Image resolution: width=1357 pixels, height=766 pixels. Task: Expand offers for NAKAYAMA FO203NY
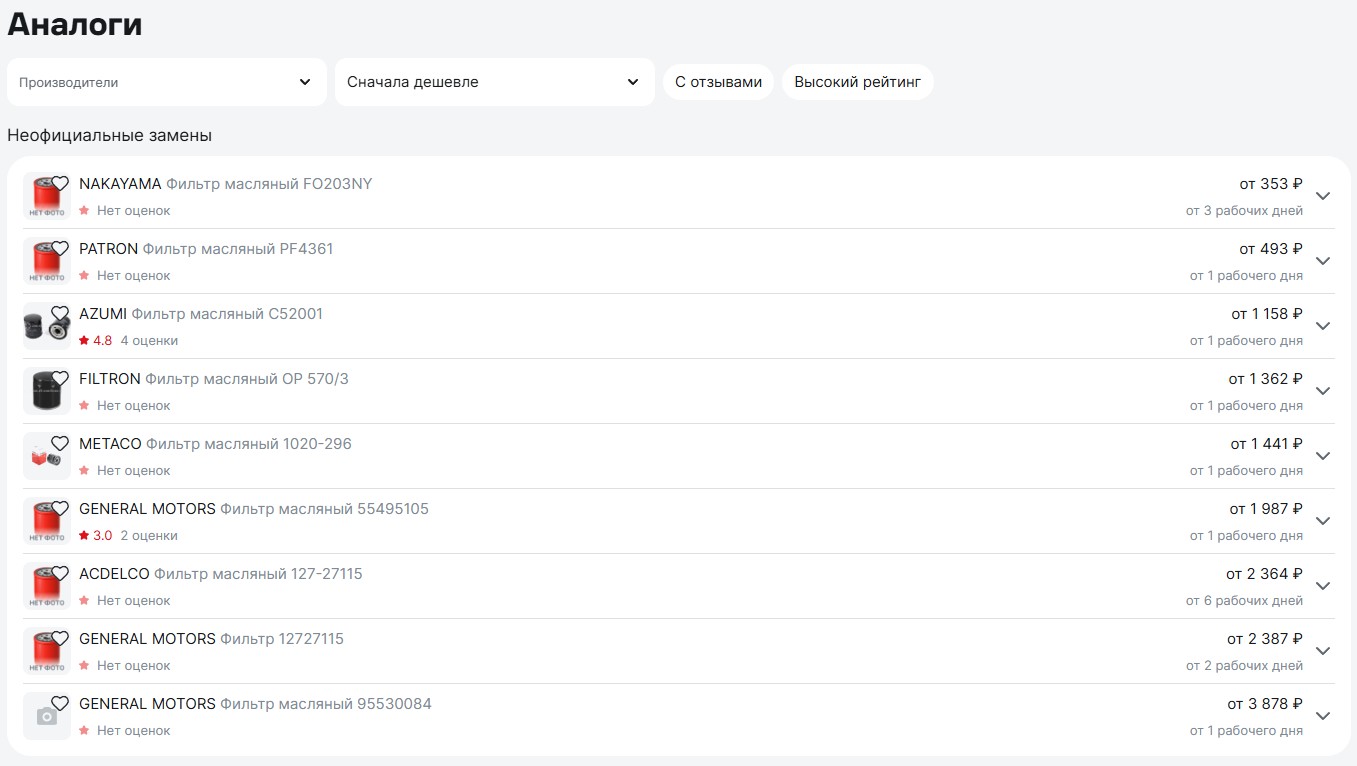click(x=1323, y=196)
